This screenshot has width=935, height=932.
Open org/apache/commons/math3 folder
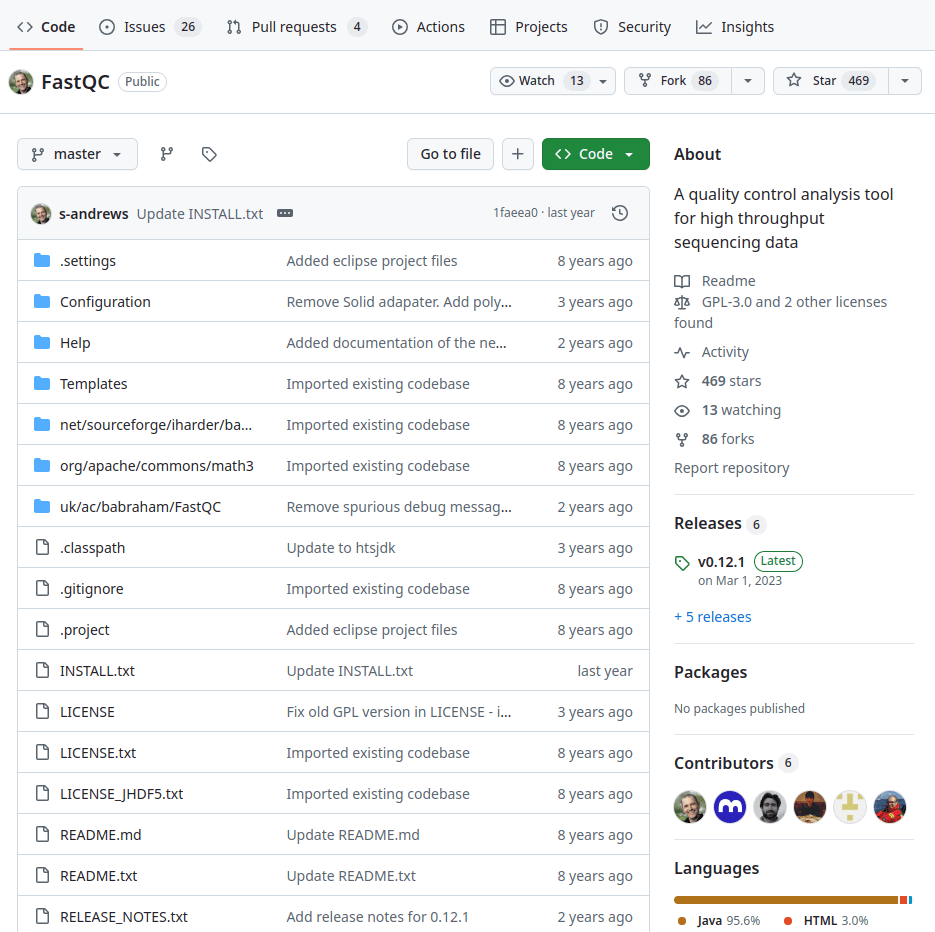point(157,466)
